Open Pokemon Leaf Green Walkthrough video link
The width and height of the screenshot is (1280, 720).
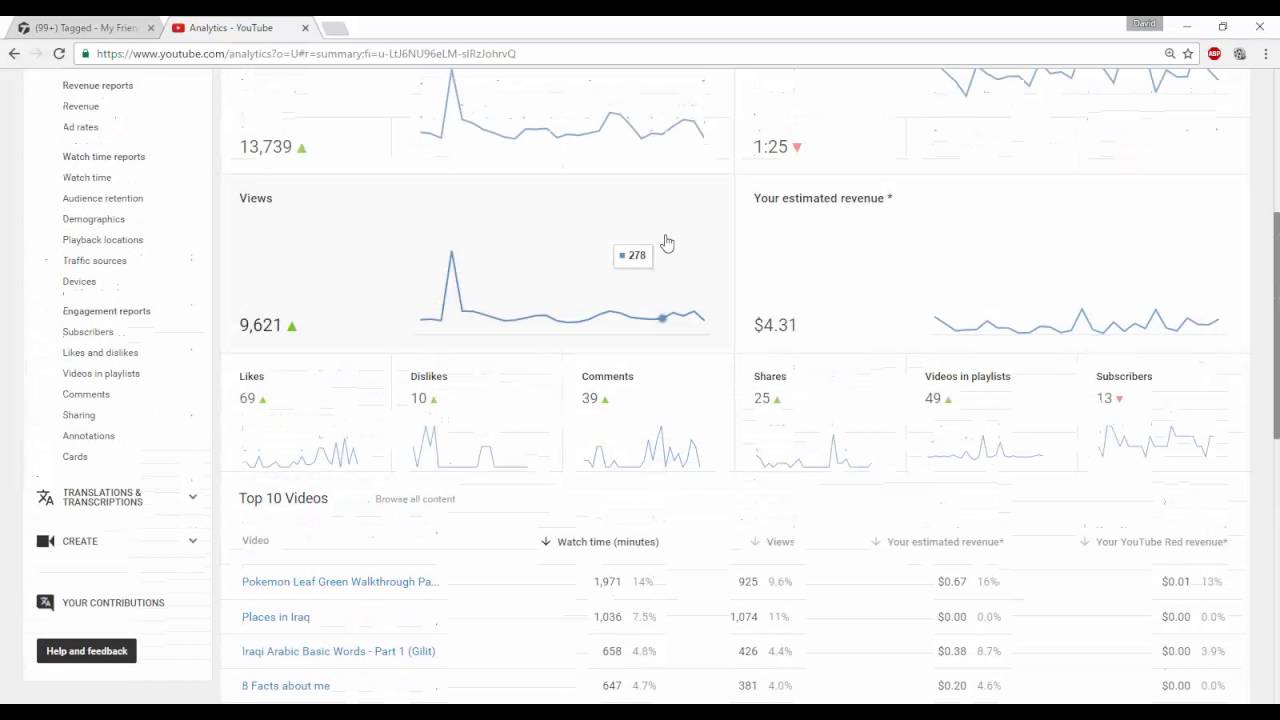tap(340, 582)
